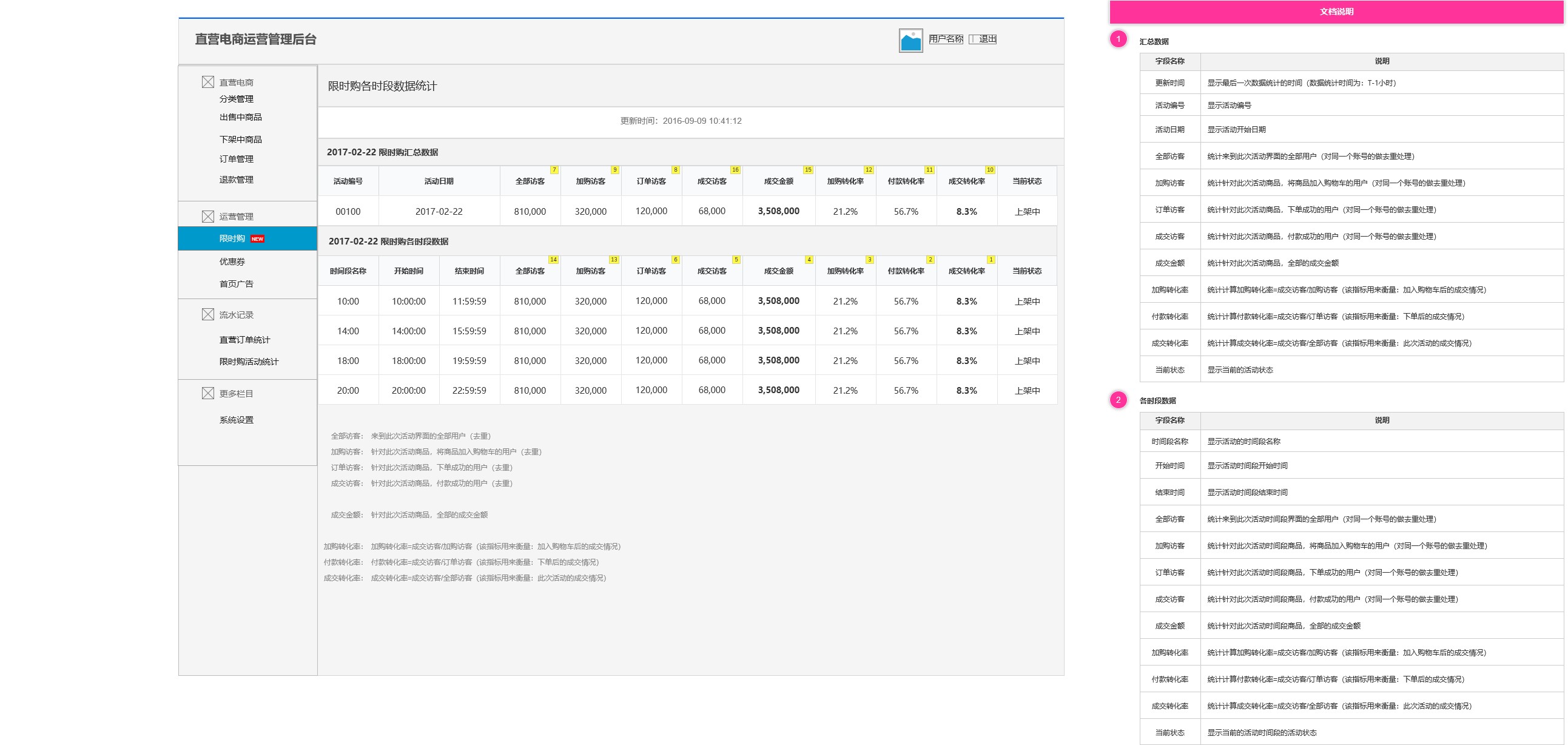Click yellow note marker 11 on summary 付款转化率
The height and width of the screenshot is (745, 1568).
(929, 170)
